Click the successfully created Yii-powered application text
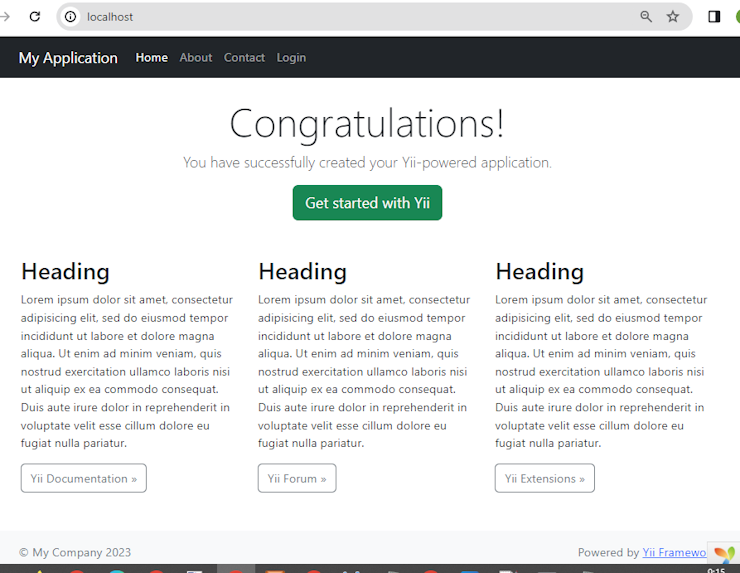 (x=367, y=162)
